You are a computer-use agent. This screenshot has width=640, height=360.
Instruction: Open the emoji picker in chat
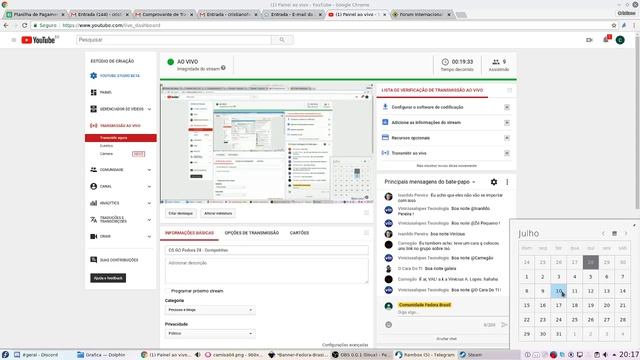coord(389,325)
